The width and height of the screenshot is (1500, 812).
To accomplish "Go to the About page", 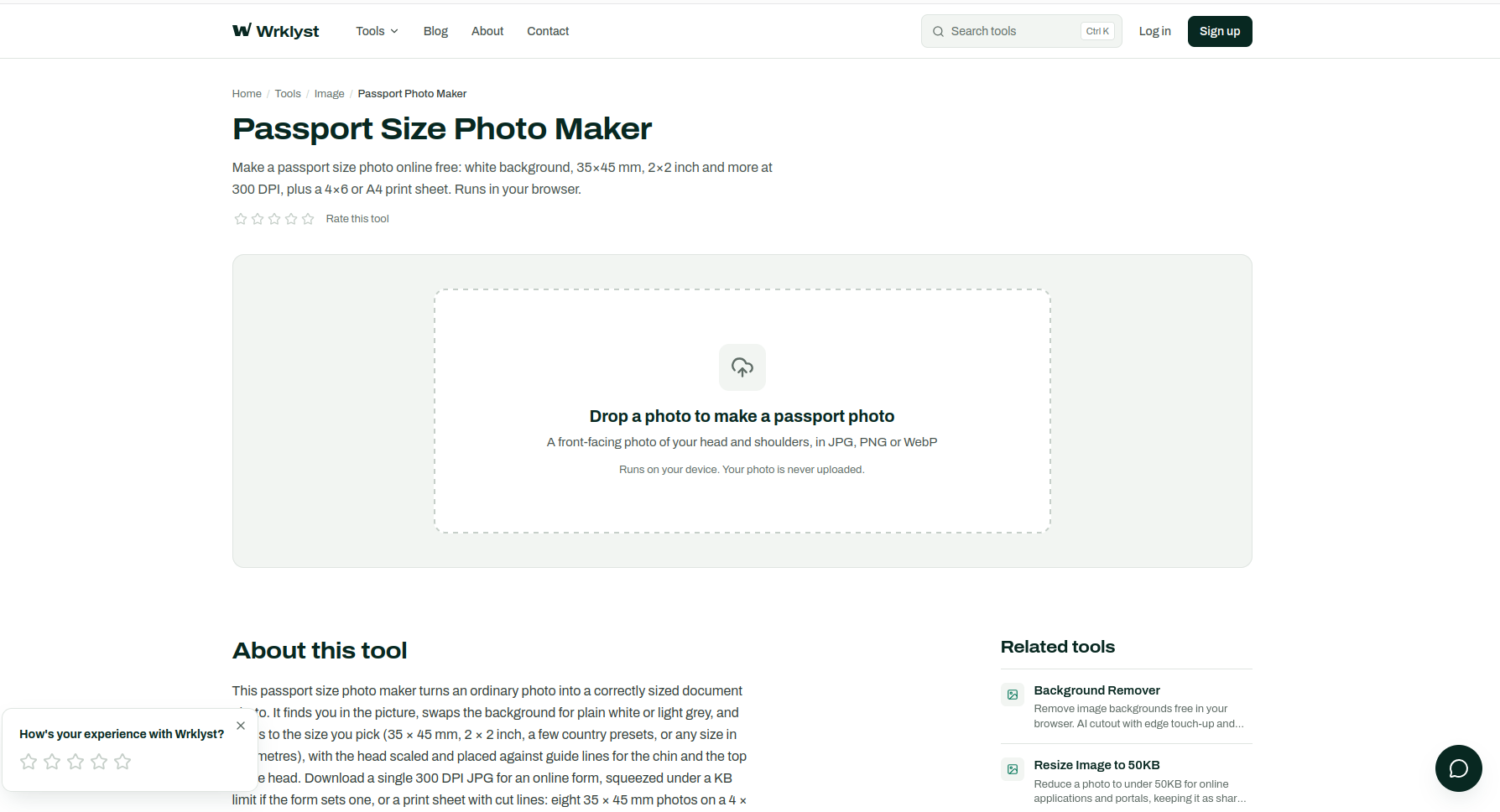I will click(x=487, y=31).
